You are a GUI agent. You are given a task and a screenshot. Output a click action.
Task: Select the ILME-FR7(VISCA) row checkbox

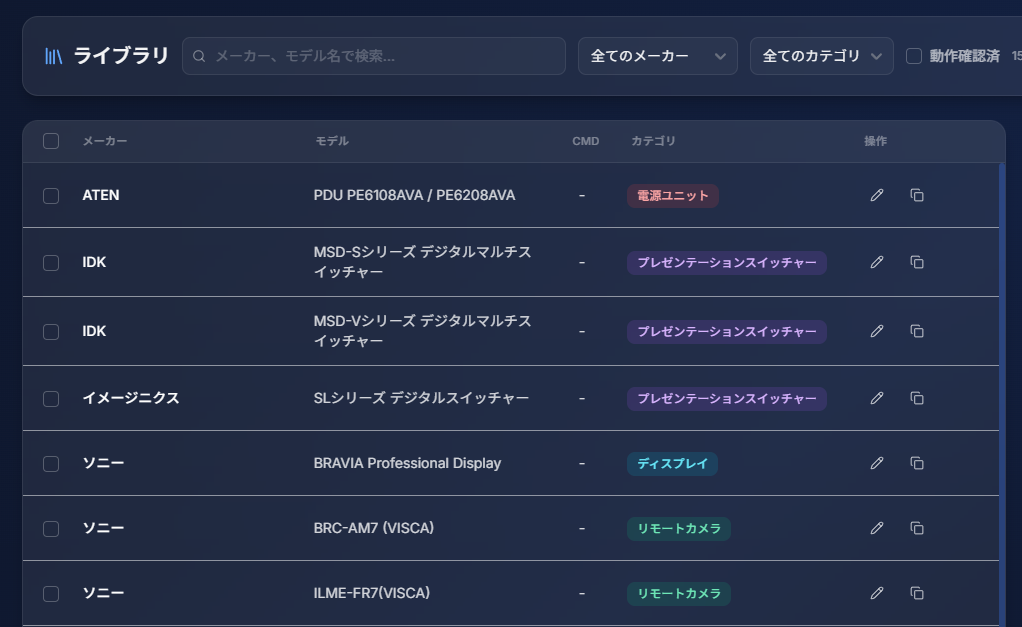51,594
